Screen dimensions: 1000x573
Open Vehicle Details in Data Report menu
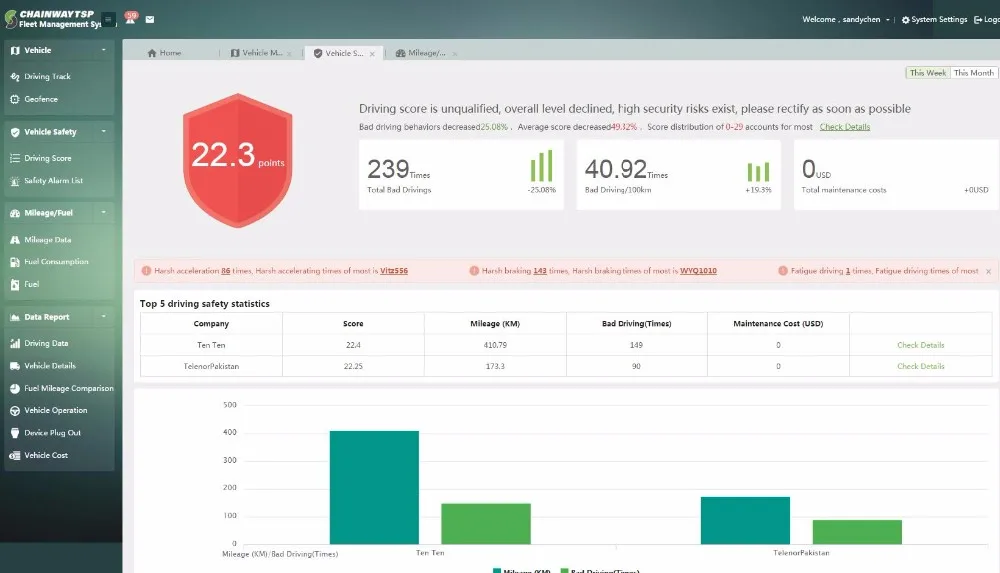point(50,366)
